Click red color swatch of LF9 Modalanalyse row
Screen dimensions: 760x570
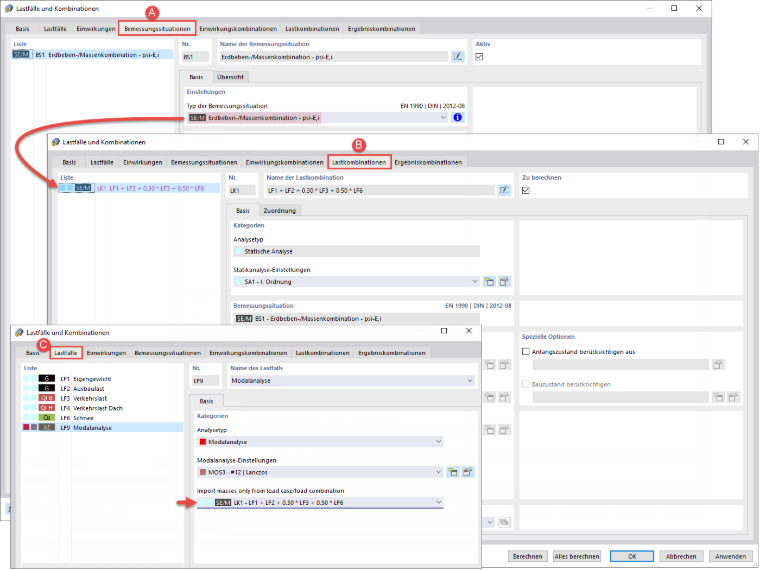click(26, 427)
